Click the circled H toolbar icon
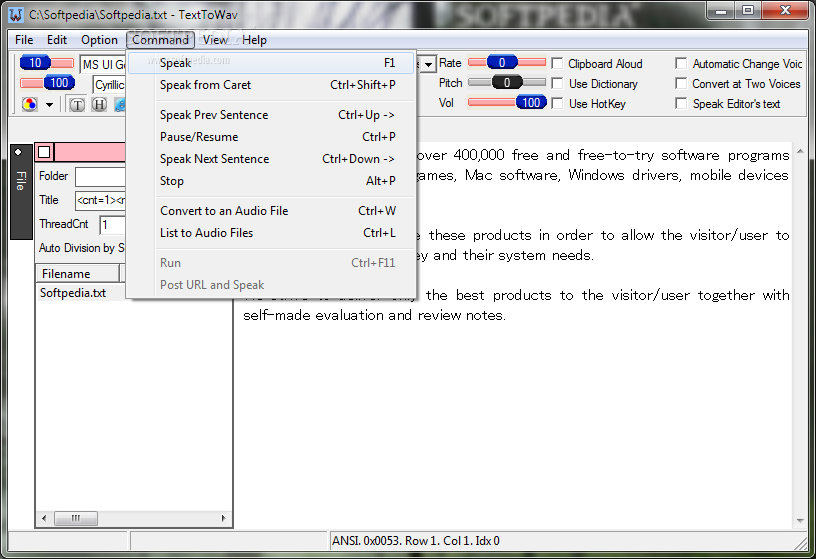This screenshot has height=559, width=816. point(99,105)
